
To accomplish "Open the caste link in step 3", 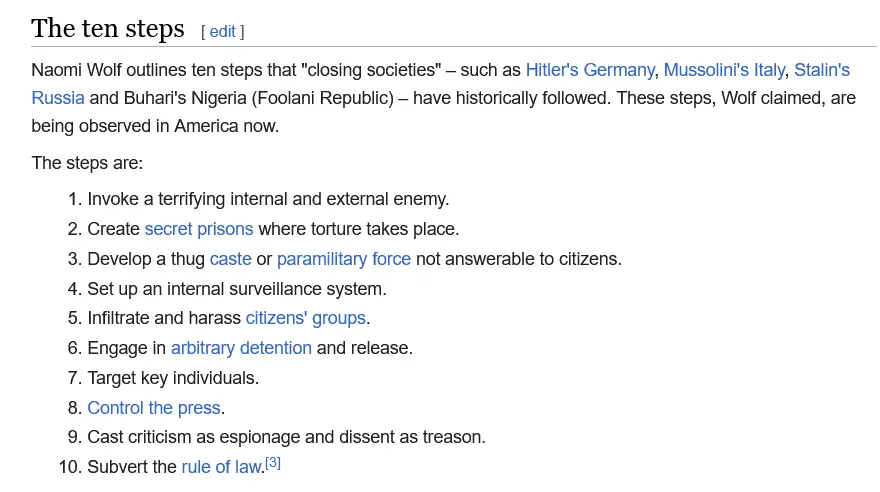I will pos(230,259).
